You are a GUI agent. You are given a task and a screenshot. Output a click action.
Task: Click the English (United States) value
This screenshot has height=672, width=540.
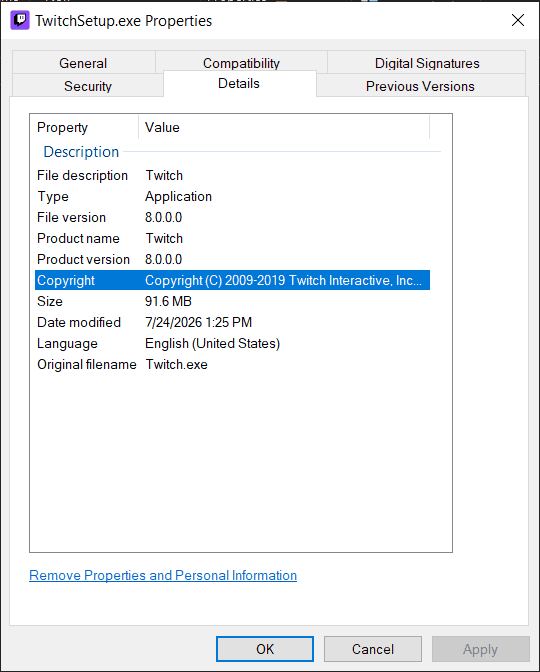[213, 343]
